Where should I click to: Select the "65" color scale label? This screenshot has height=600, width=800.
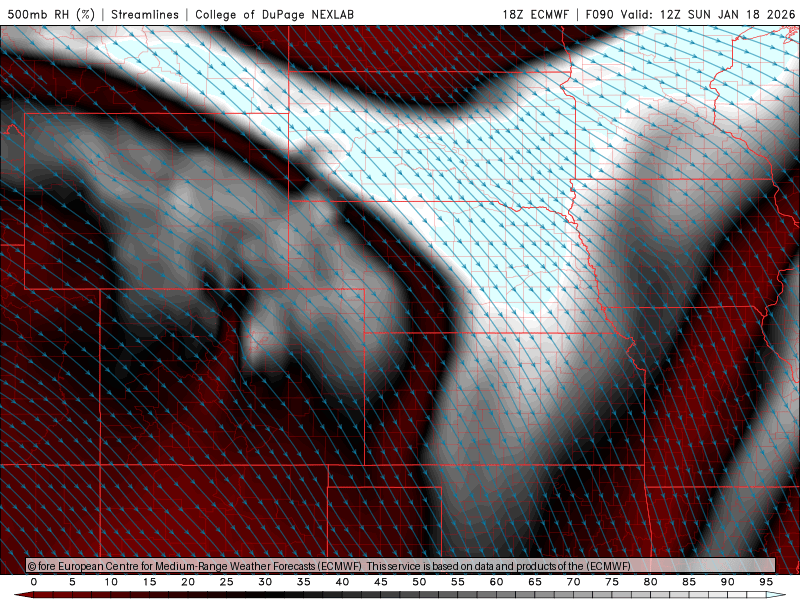[x=535, y=582]
